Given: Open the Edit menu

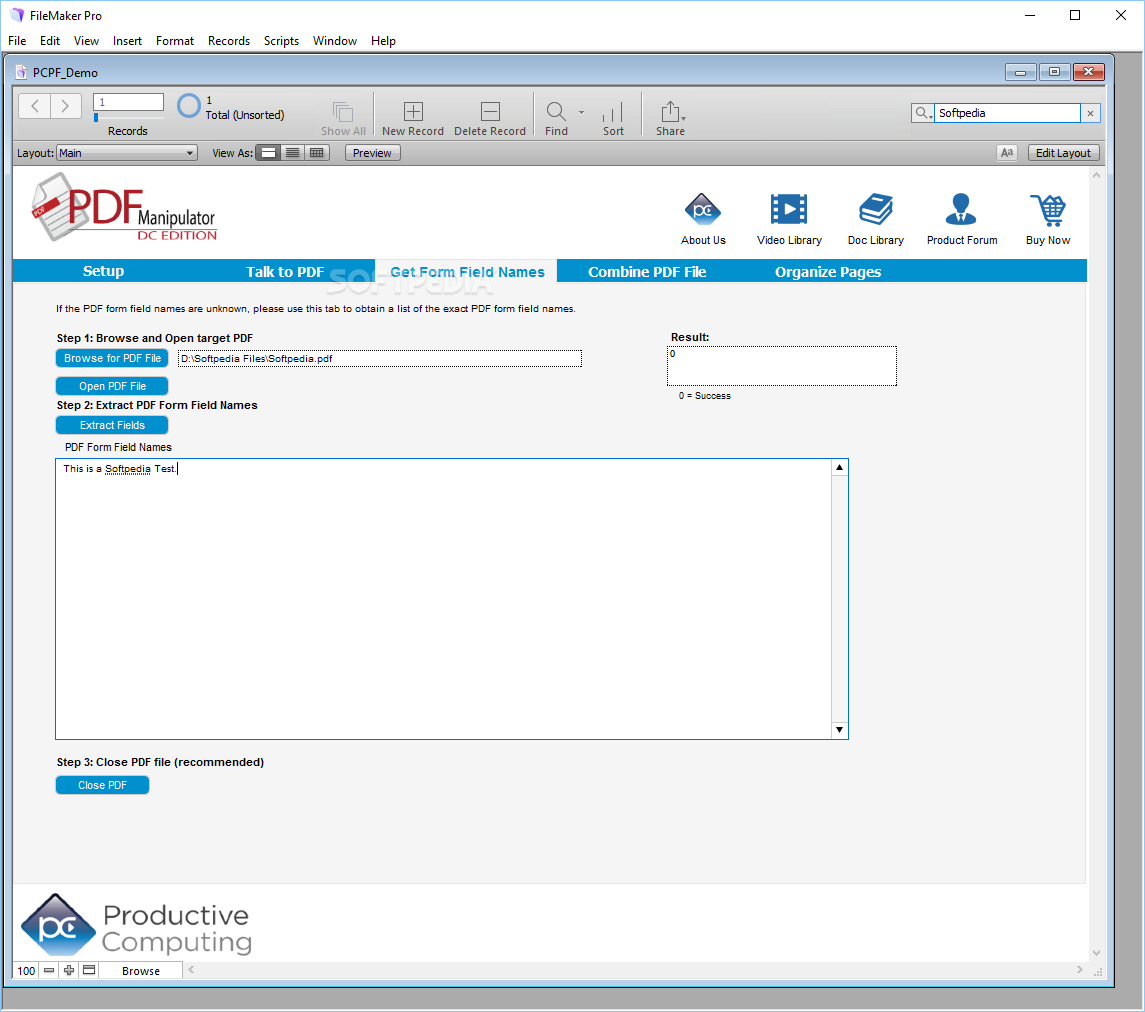Looking at the screenshot, I should pyautogui.click(x=50, y=41).
